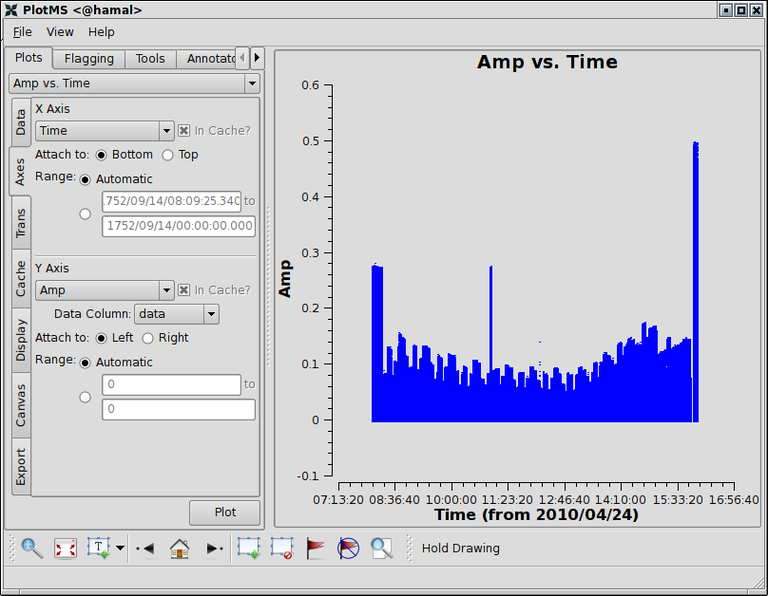Expand the X Axis Time dropdown
768x596 pixels.
click(x=105, y=131)
